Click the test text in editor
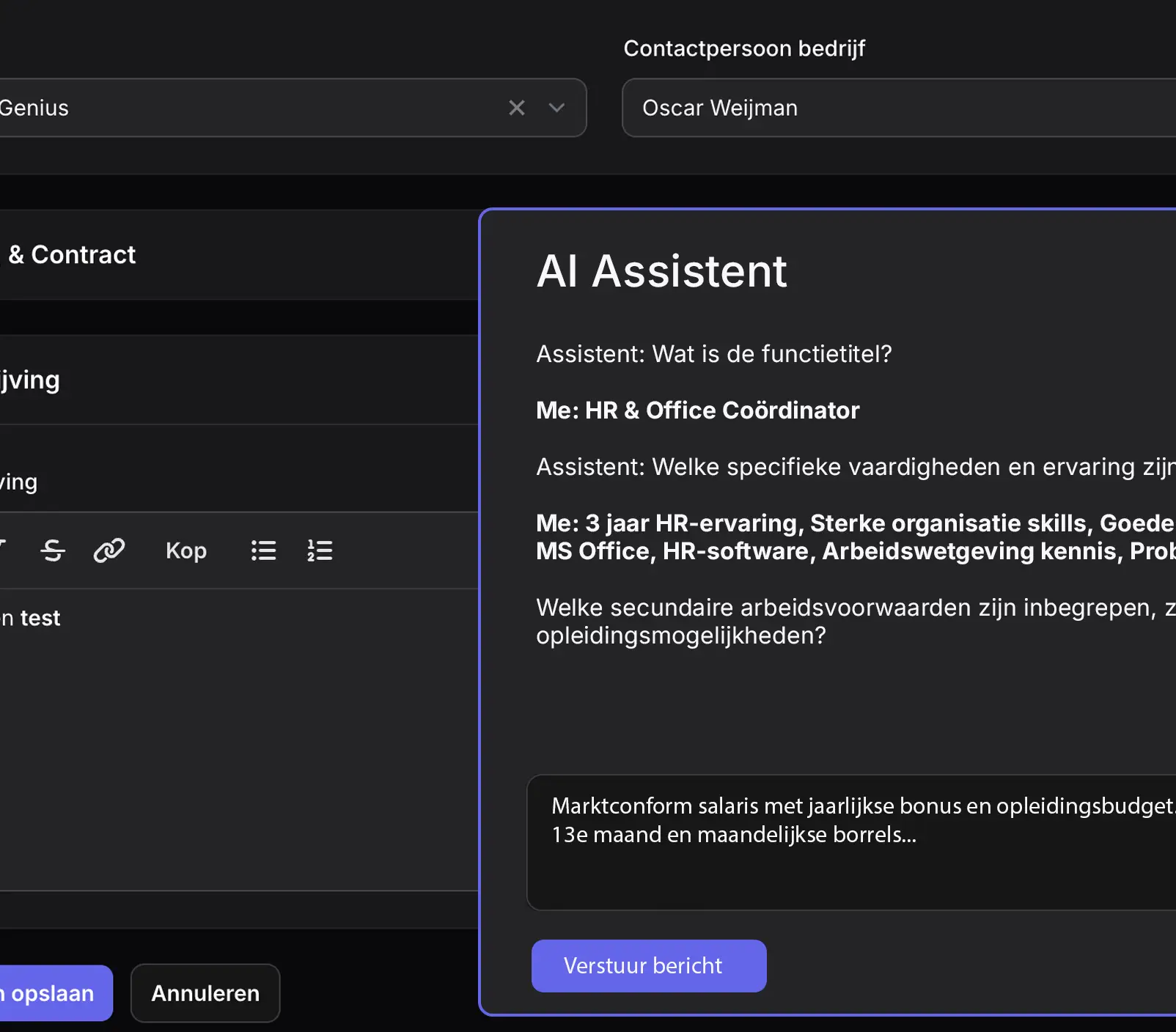Image resolution: width=1176 pixels, height=1032 pixels. [x=40, y=618]
